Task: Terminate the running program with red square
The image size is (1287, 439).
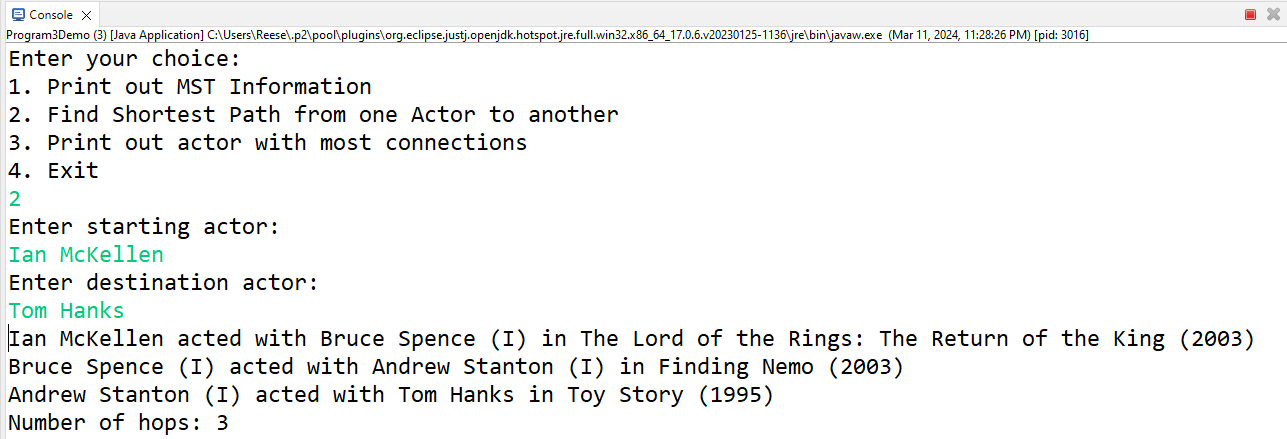Action: point(1250,14)
